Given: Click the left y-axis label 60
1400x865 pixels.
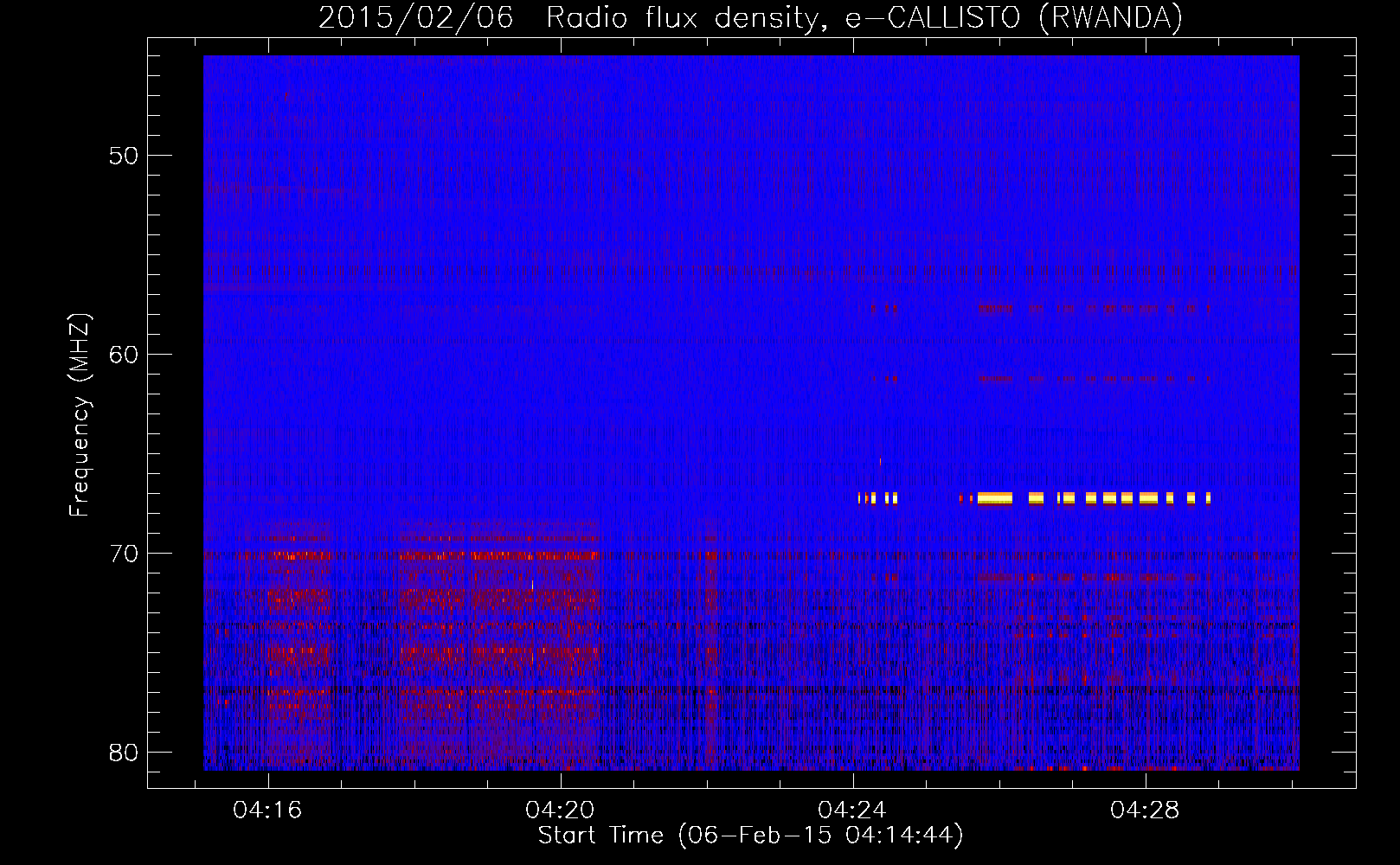Looking at the screenshot, I should click(x=124, y=355).
